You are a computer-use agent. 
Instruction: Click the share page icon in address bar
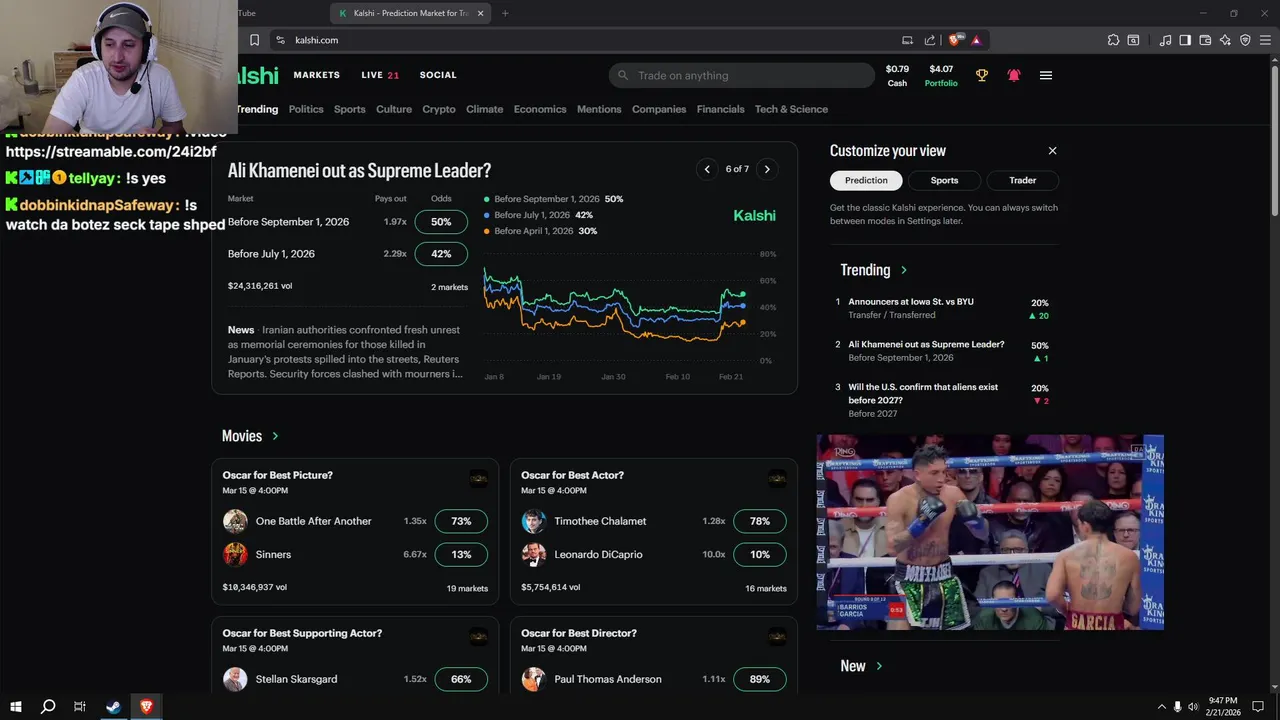[x=930, y=40]
